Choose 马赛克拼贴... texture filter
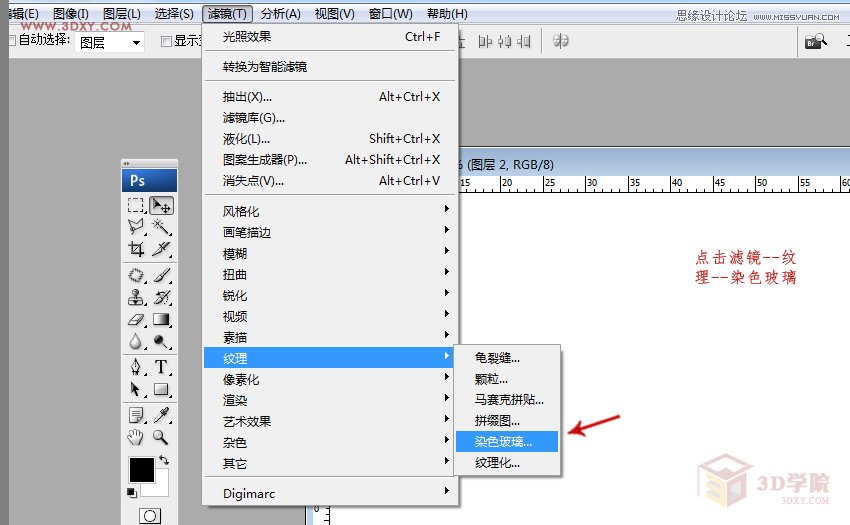Screen dimensions: 850x525 [x=507, y=400]
